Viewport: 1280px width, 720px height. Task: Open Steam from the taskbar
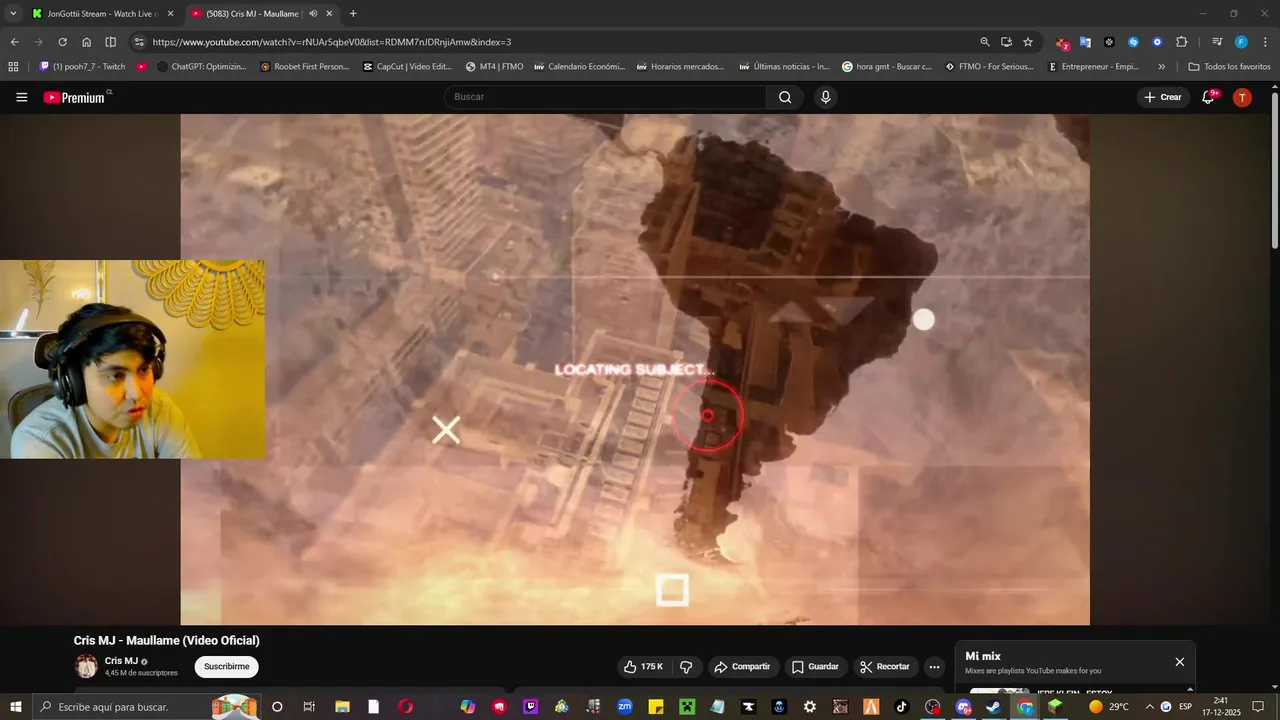[x=993, y=707]
